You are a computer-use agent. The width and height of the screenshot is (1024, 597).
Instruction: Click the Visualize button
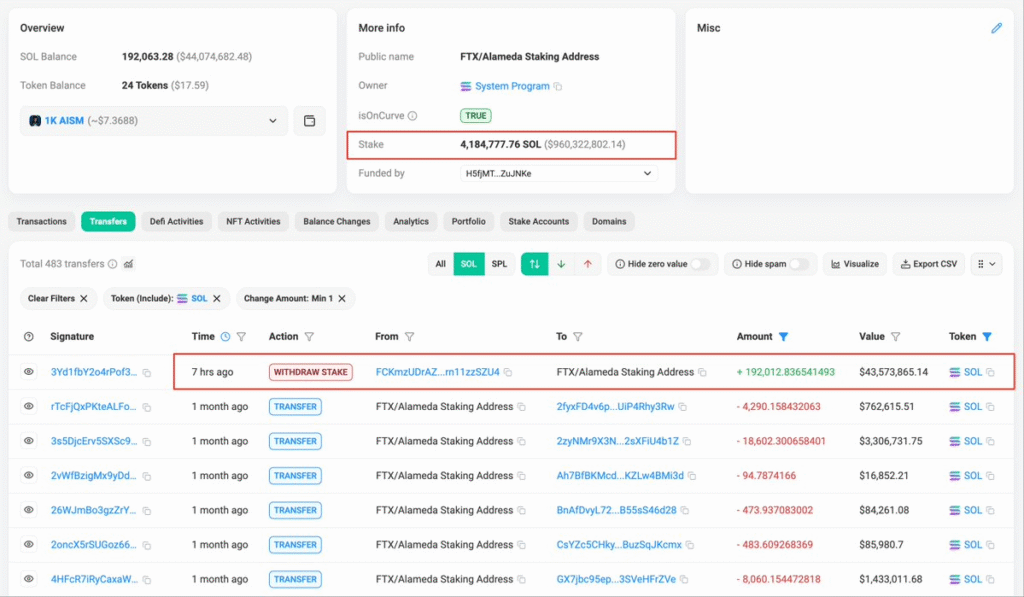(x=855, y=264)
